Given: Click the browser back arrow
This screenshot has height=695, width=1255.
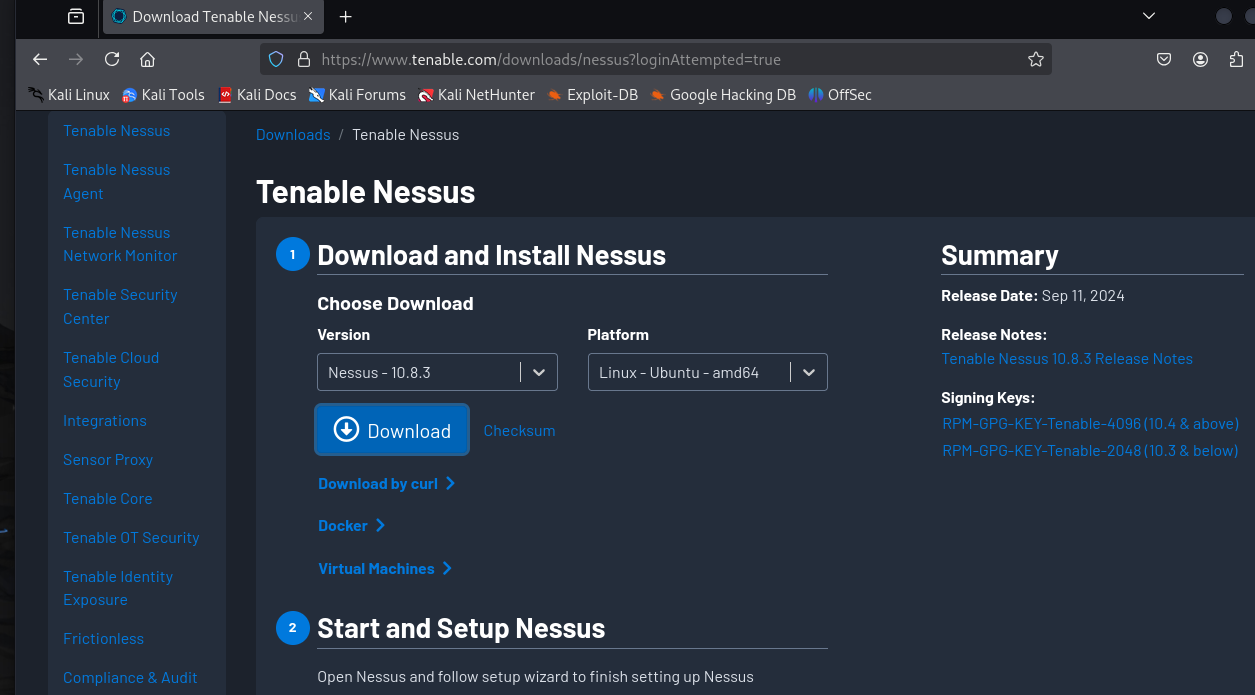Looking at the screenshot, I should tap(40, 59).
